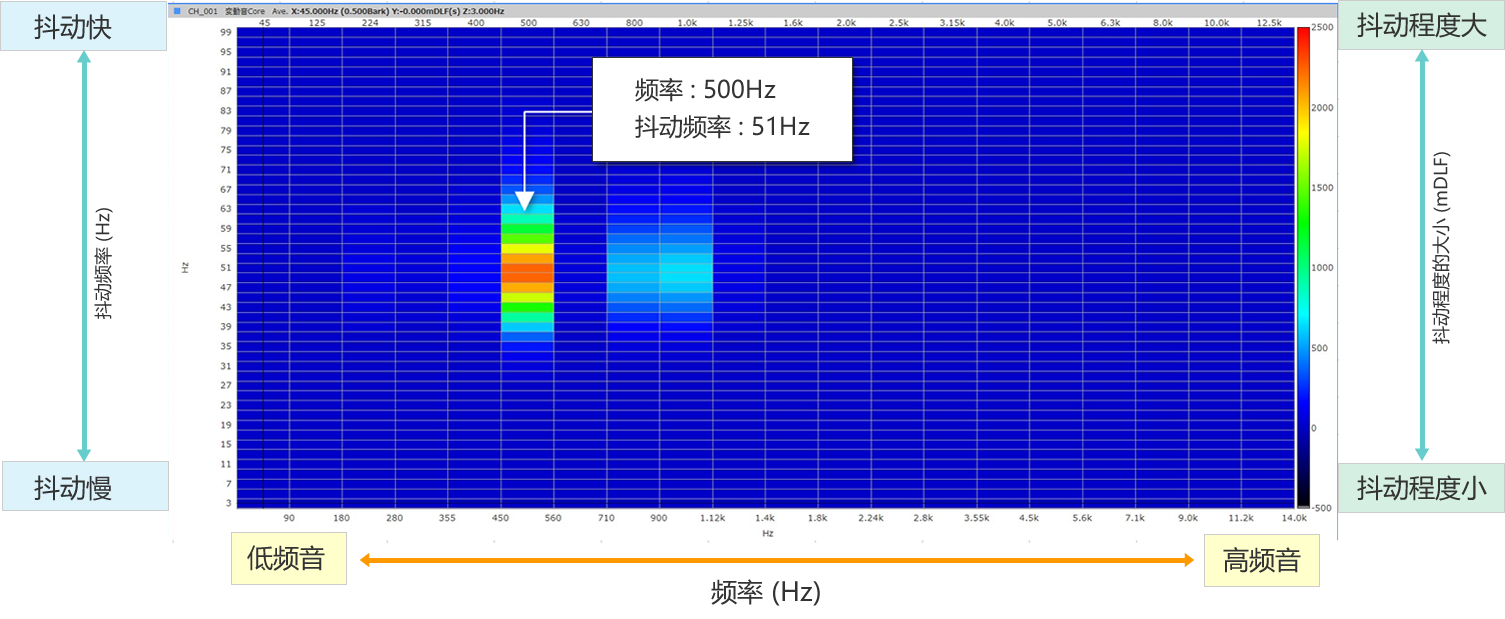Viewport: 1505px width, 619px height.
Task: Select the 高频音 label box
Action: (1262, 560)
